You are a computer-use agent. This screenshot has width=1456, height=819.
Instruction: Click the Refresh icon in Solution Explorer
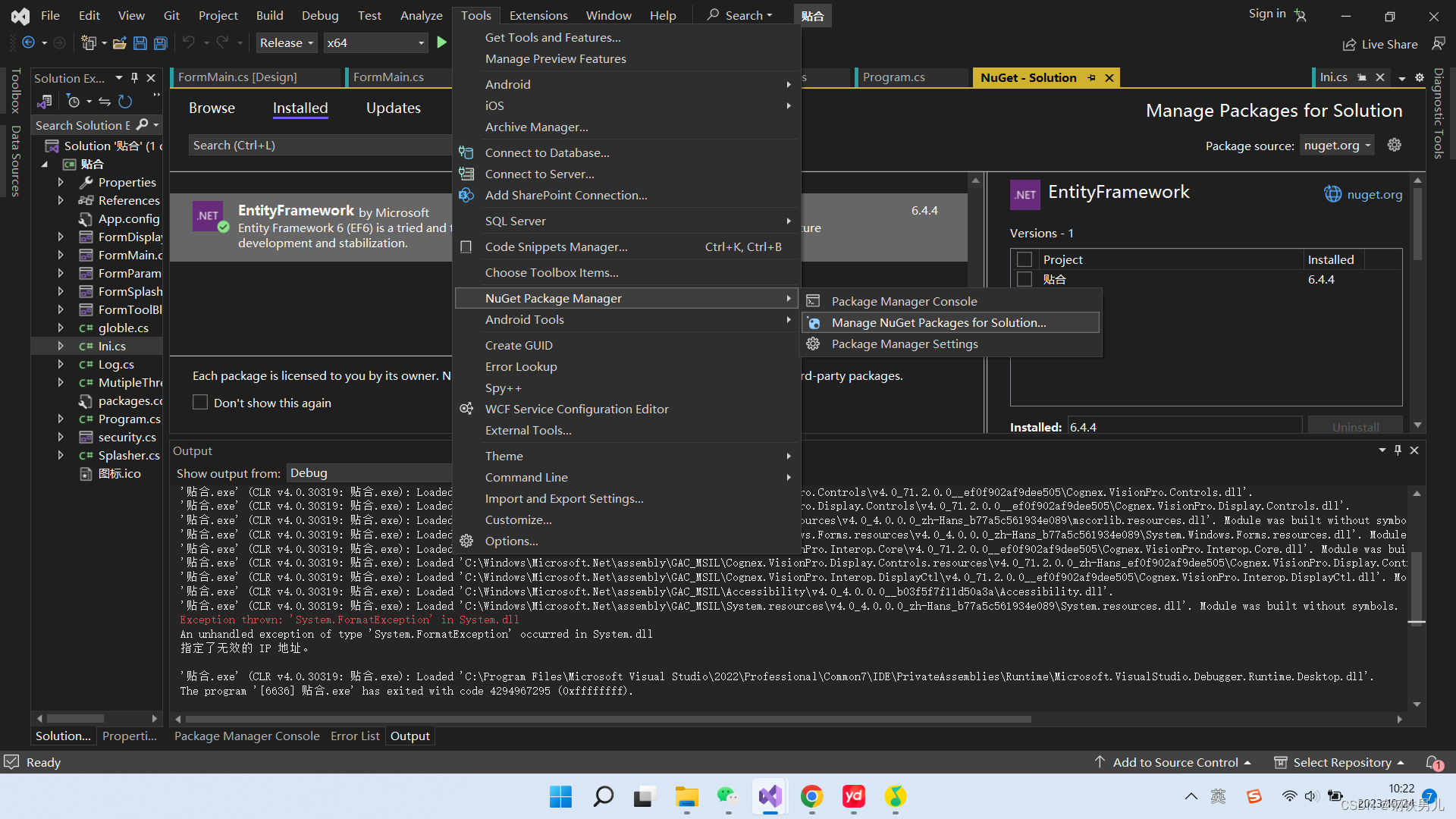[125, 101]
